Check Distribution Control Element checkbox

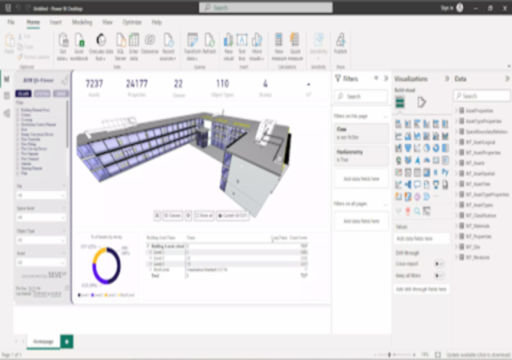pos(18,124)
